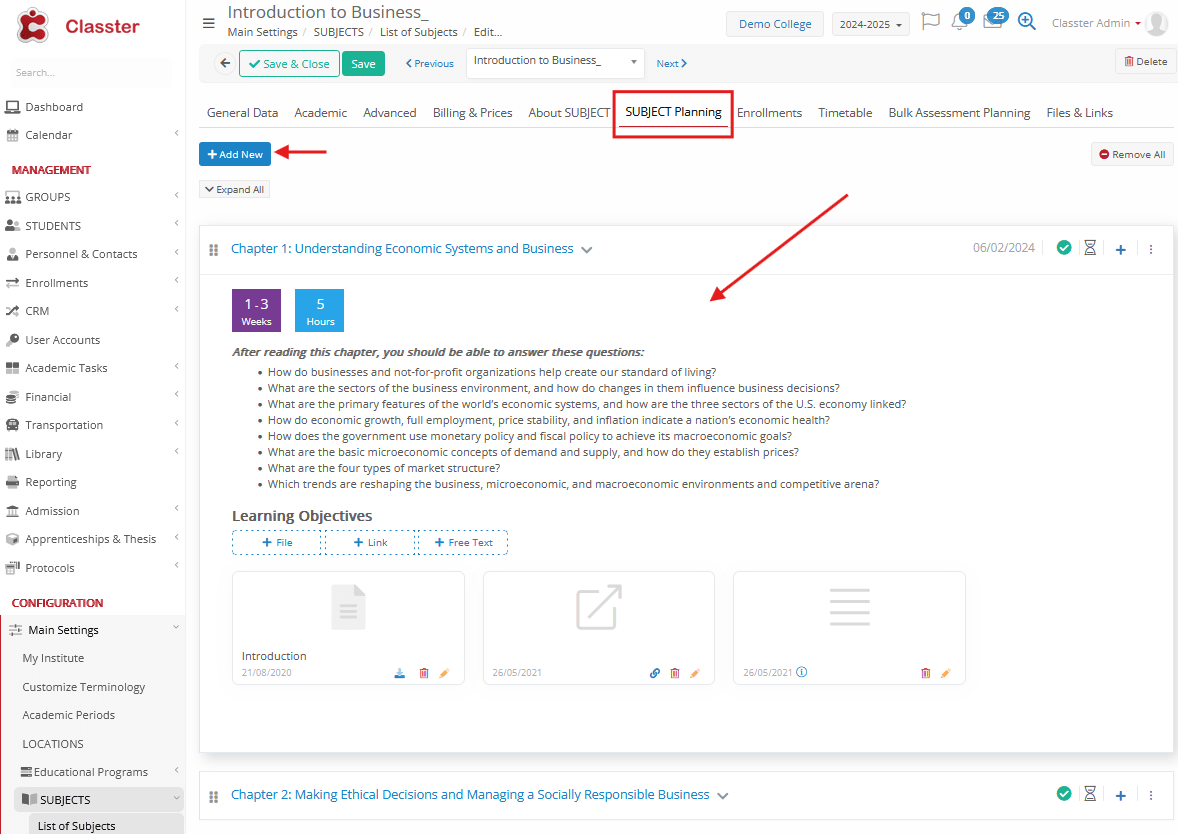Screen dimensions: 1178x834
Task: Download the Introduction file
Action: [399, 673]
